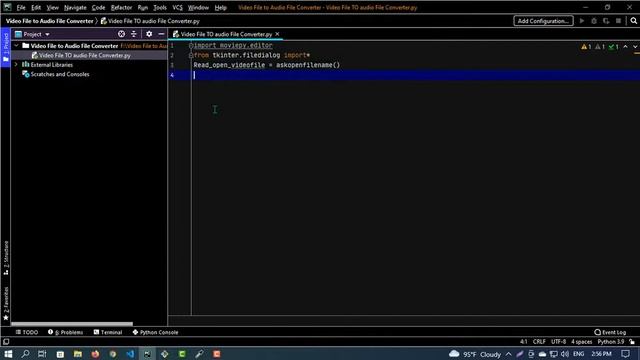Close the Converter.py editor tab
This screenshot has width=640, height=360.
coord(278,34)
